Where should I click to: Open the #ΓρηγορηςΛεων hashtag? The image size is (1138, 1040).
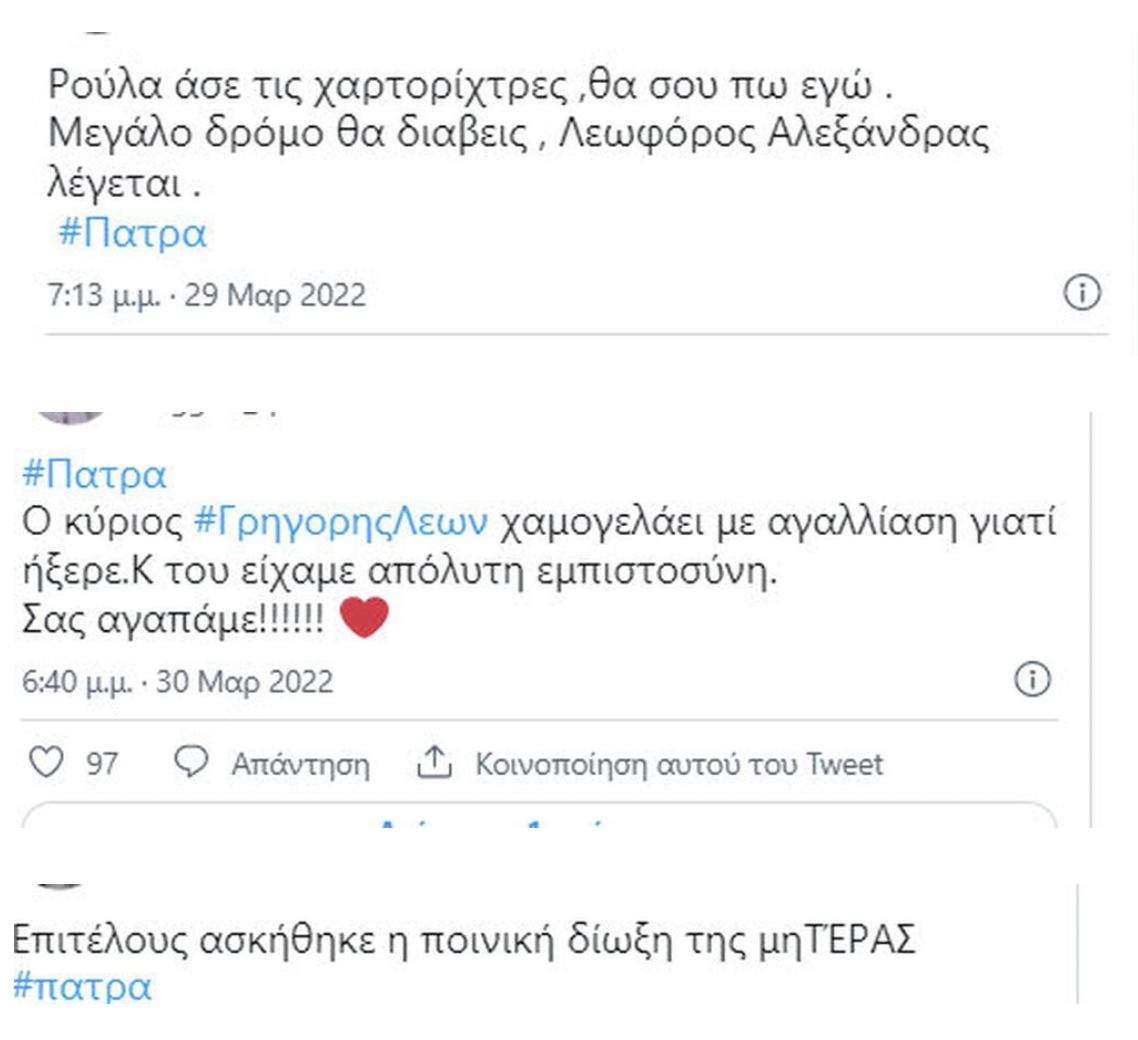point(340,521)
